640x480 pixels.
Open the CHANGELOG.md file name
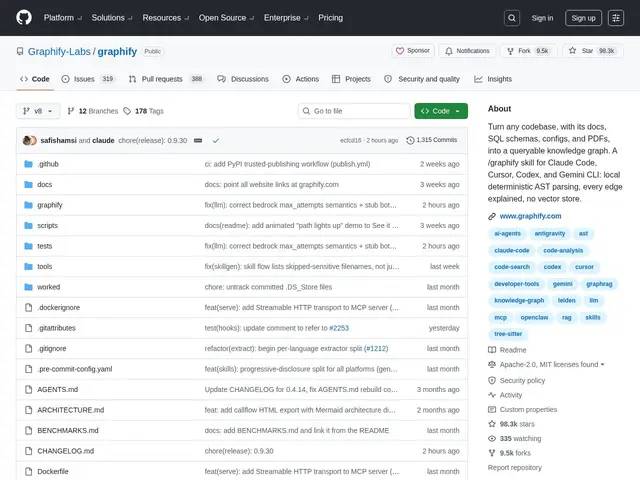[66, 451]
